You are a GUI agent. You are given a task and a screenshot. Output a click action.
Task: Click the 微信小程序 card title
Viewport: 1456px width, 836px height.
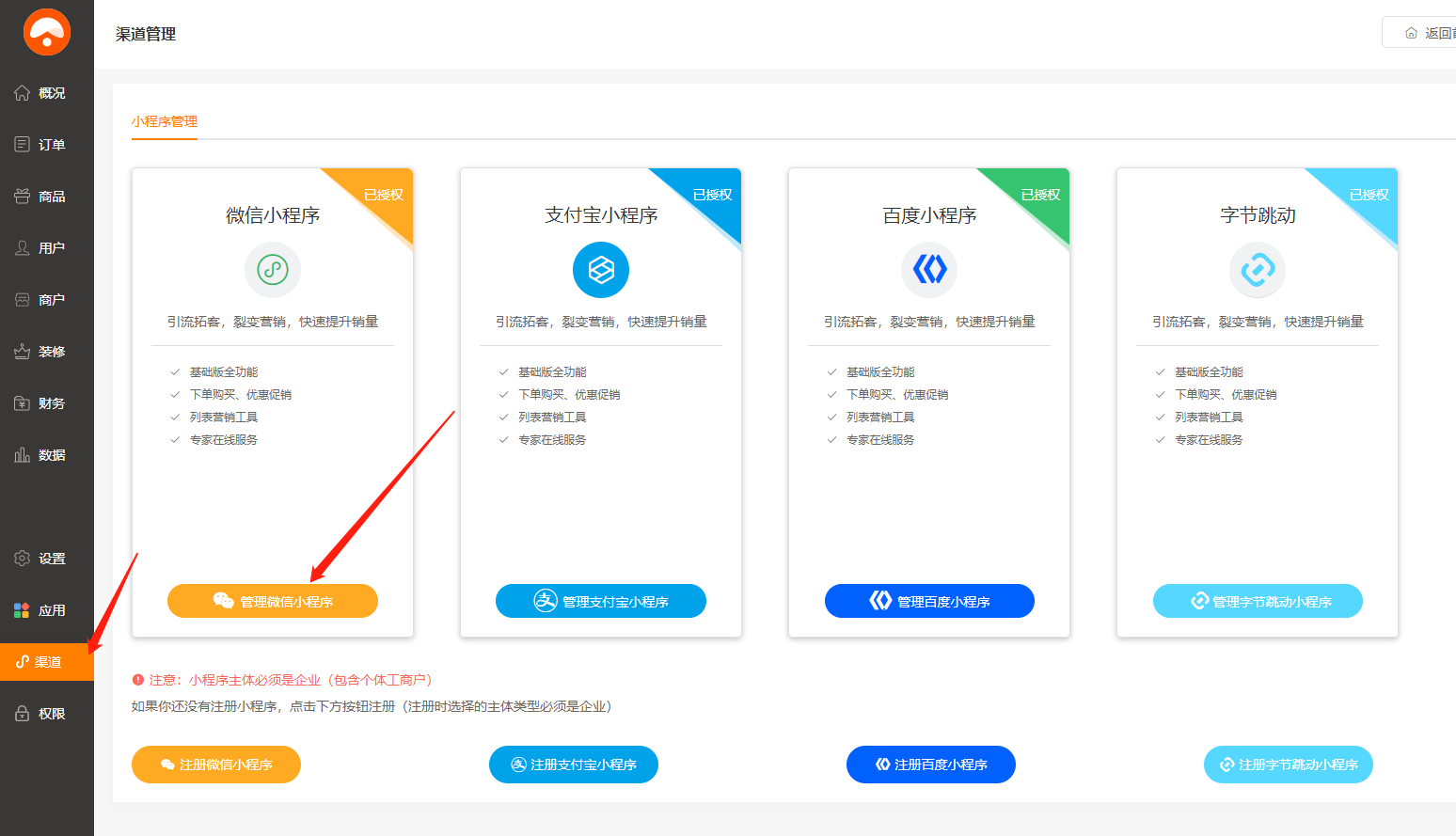coord(273,215)
